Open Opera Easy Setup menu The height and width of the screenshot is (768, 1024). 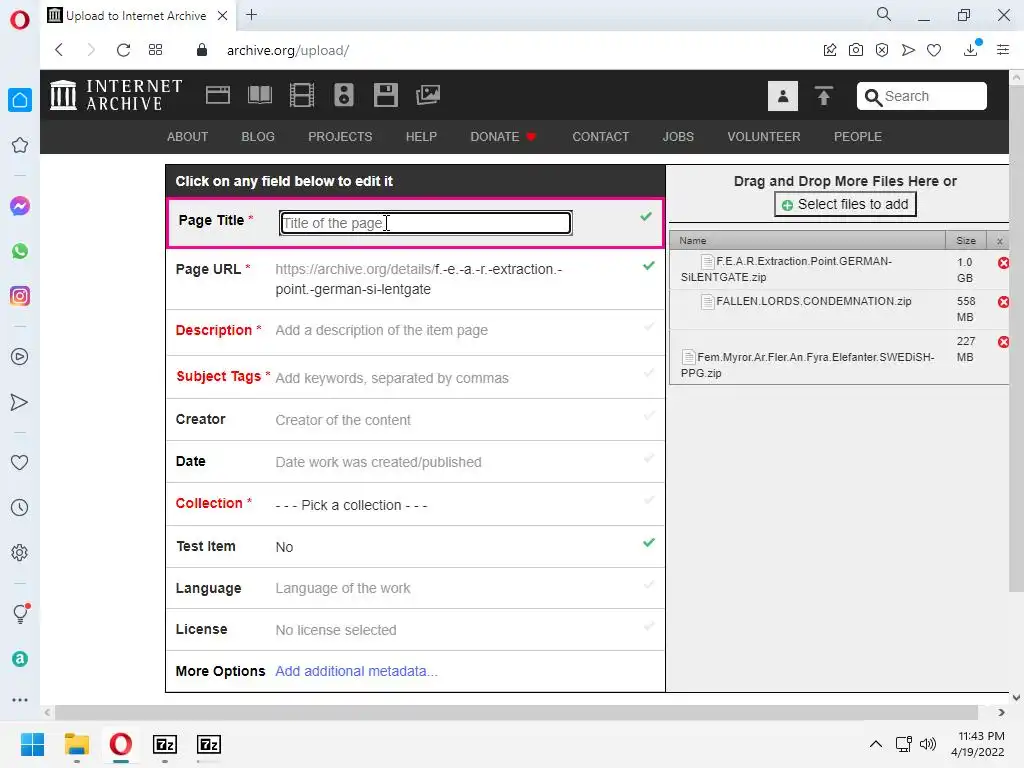tap(1003, 50)
